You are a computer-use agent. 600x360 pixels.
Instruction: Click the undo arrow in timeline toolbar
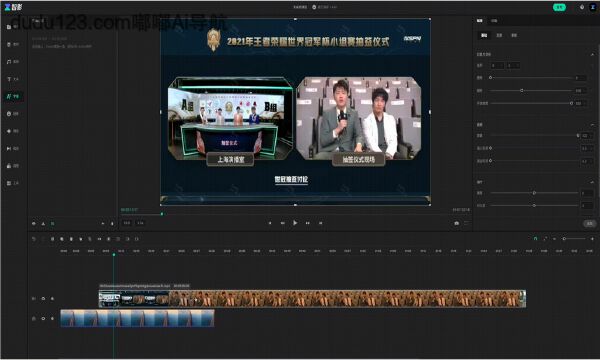[34, 239]
